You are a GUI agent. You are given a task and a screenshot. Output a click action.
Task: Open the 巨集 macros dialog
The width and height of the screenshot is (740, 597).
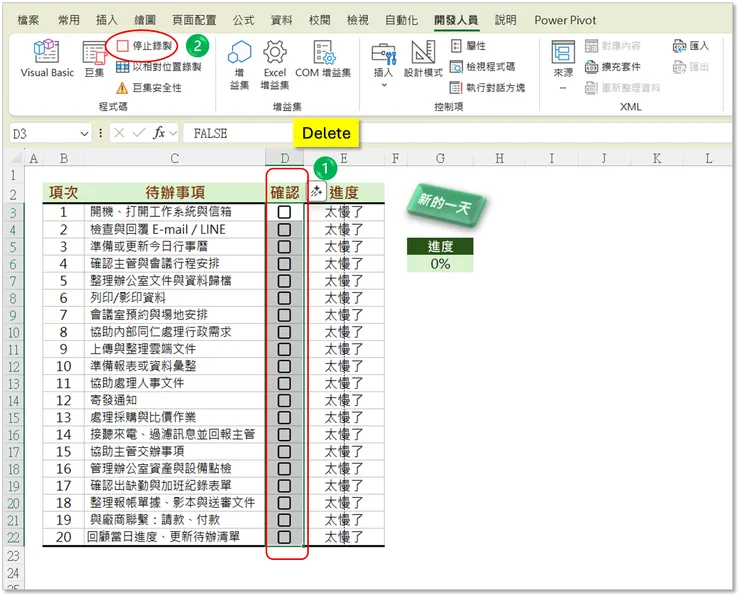tap(94, 59)
